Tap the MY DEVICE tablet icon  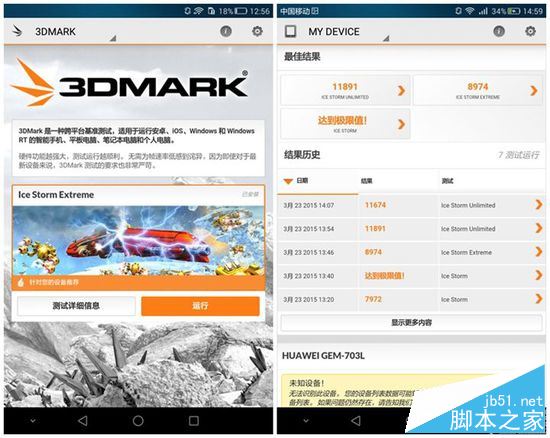coord(290,31)
